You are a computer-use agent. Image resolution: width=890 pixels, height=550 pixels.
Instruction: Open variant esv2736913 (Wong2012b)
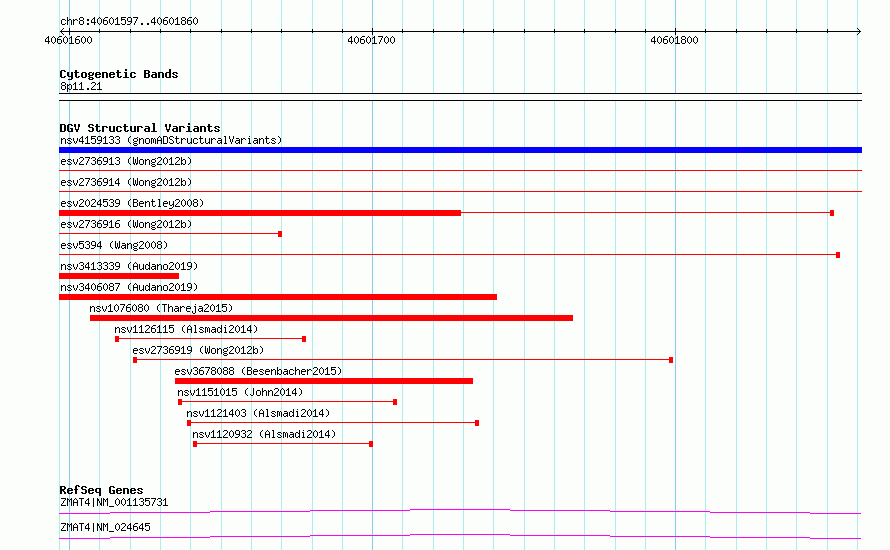(x=126, y=161)
